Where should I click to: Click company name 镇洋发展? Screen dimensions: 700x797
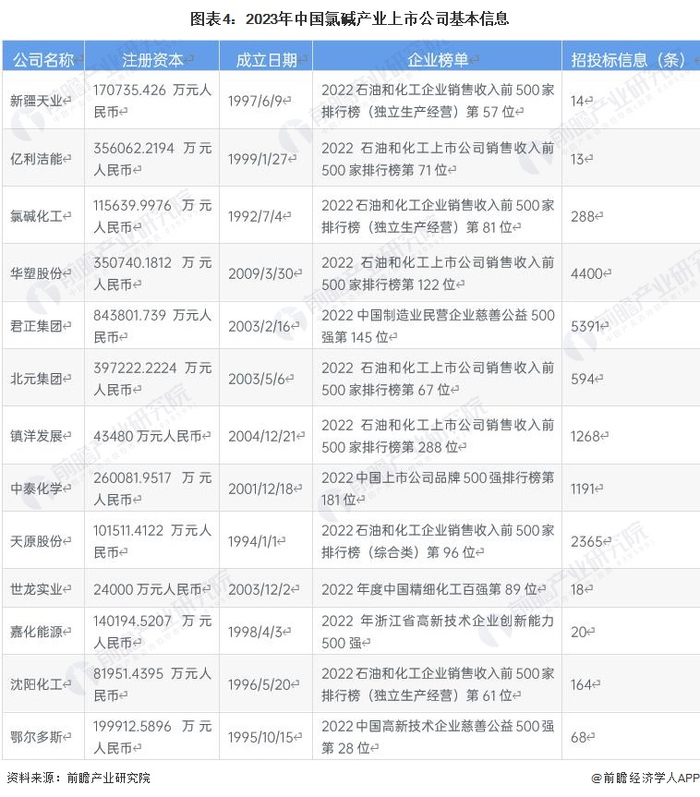36,436
